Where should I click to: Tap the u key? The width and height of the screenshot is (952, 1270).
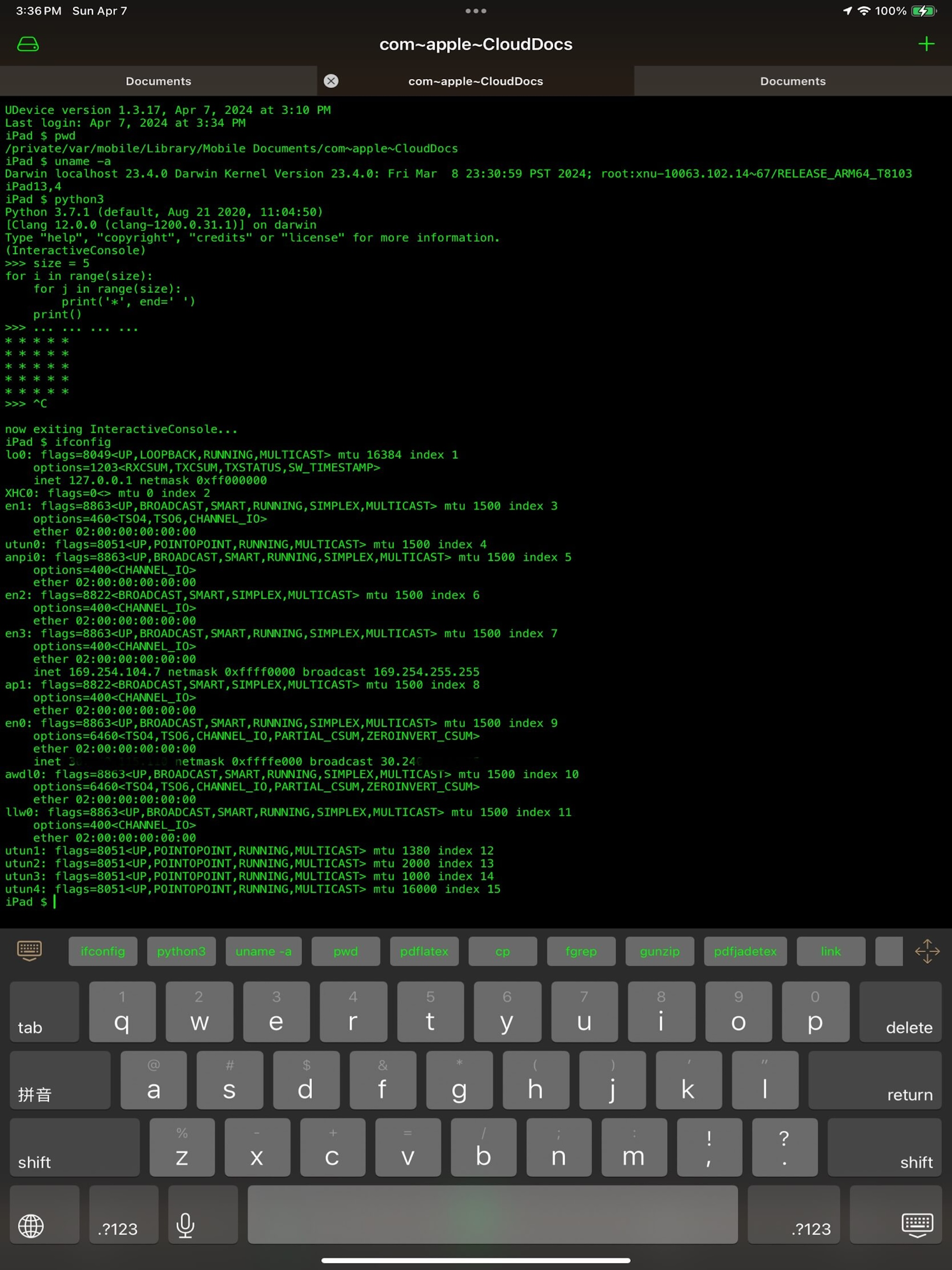pos(584,1012)
